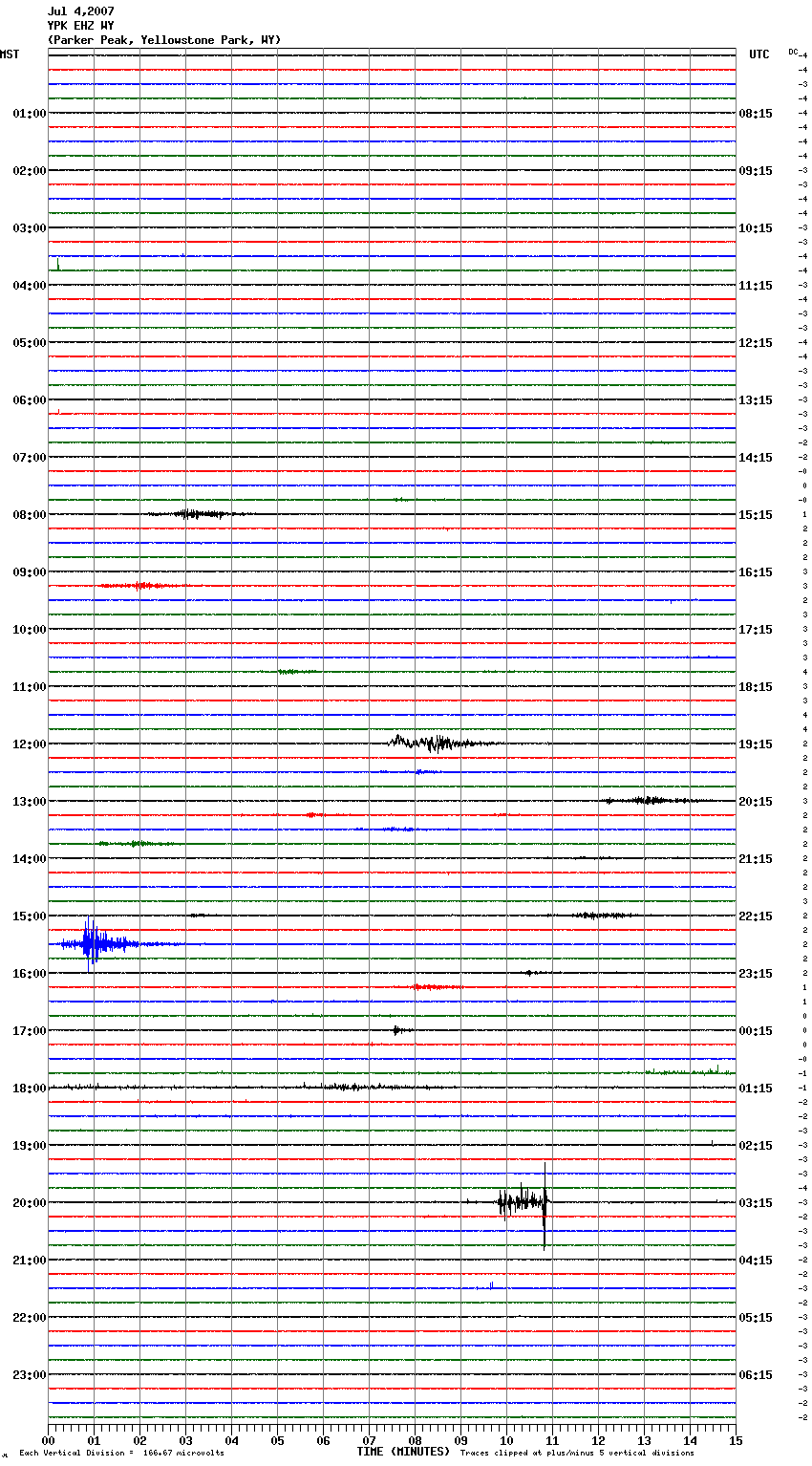Click minute tick label 00 on the time axis
The width and height of the screenshot is (812, 1466).
[49, 1440]
